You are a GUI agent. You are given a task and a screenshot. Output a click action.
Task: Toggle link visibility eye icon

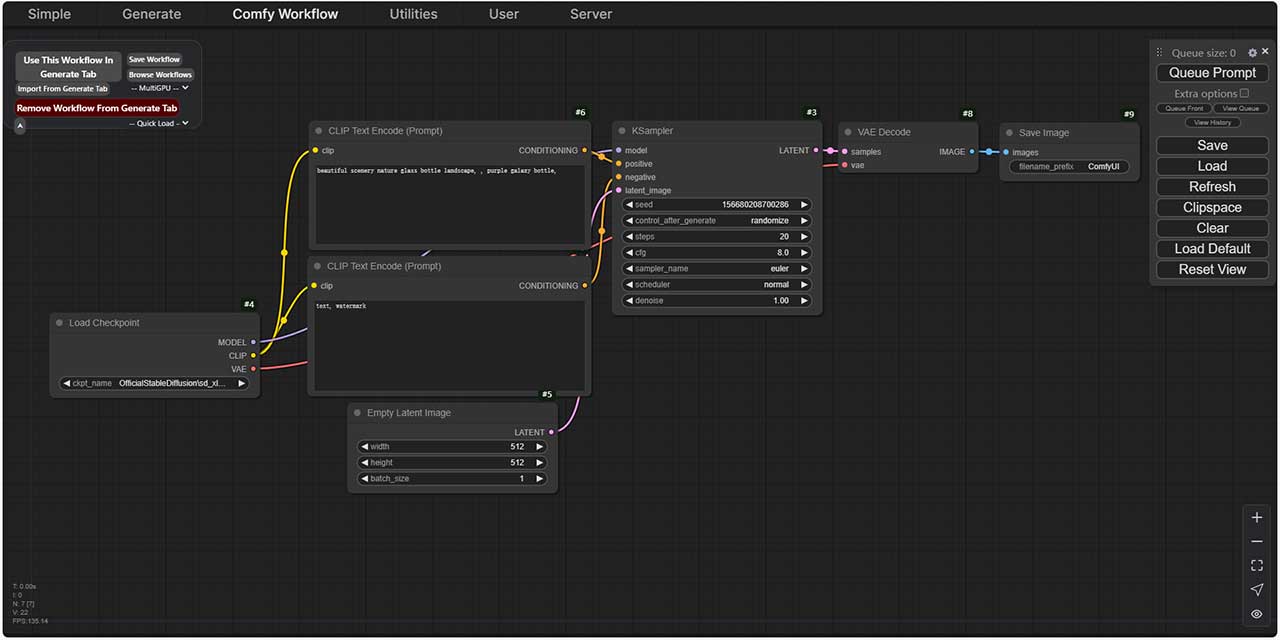point(1257,614)
